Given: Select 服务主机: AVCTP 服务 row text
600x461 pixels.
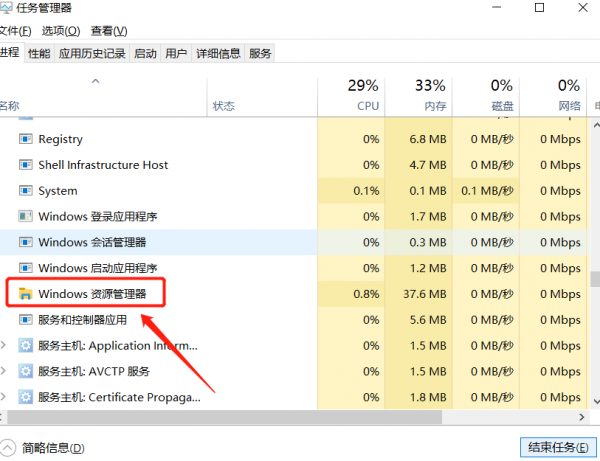Looking at the screenshot, I should tap(94, 371).
